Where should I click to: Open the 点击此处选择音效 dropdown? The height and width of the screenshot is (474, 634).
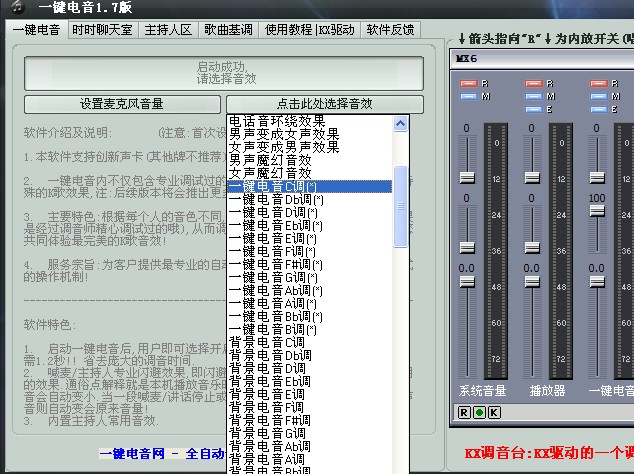[x=324, y=104]
